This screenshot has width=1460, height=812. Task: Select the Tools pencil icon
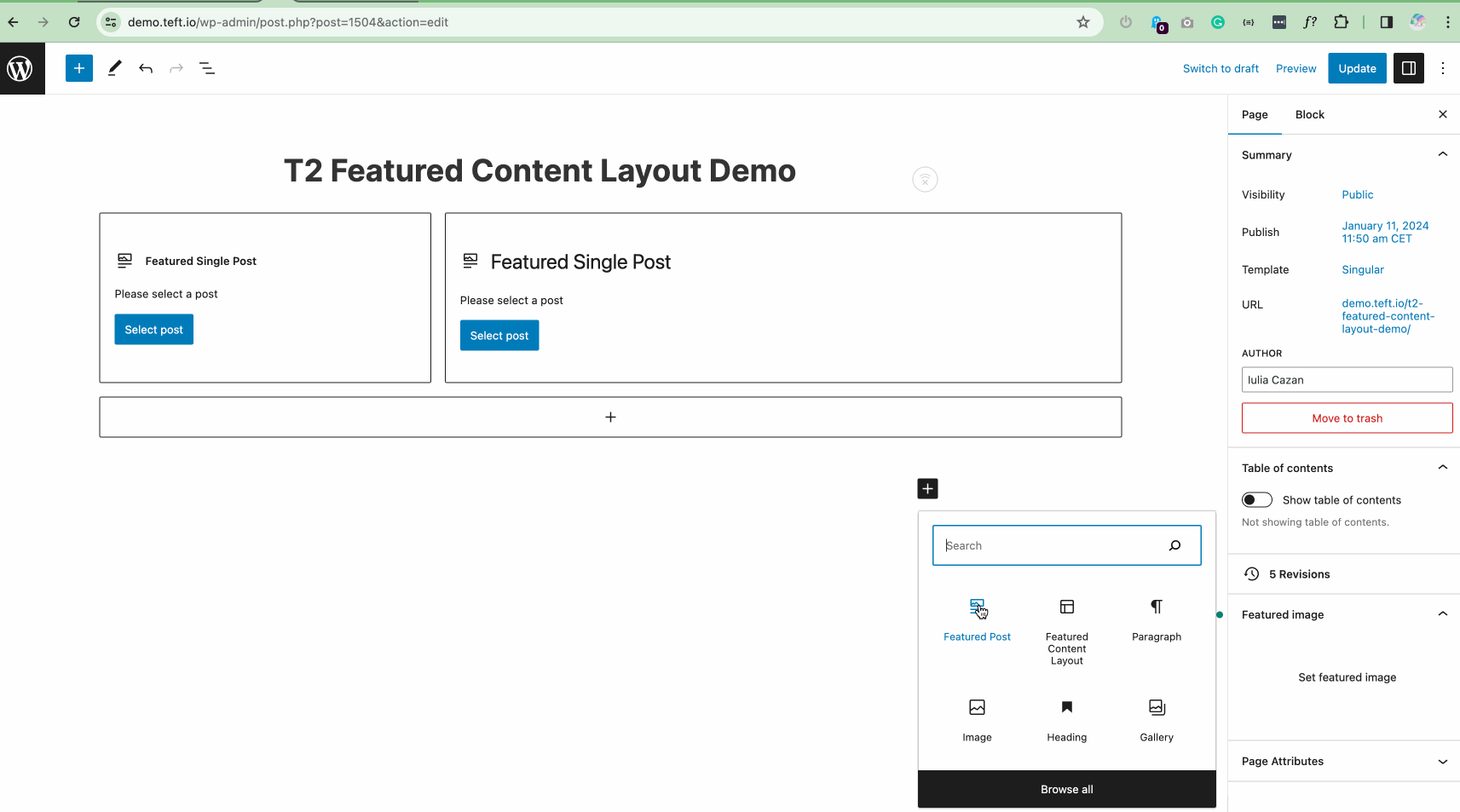tap(114, 68)
